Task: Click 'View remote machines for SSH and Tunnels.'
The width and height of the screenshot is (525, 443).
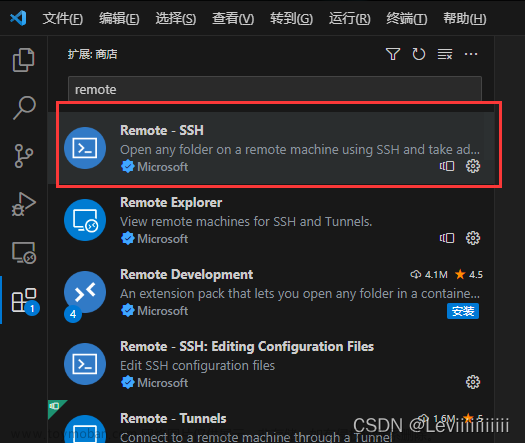Action: (x=246, y=221)
